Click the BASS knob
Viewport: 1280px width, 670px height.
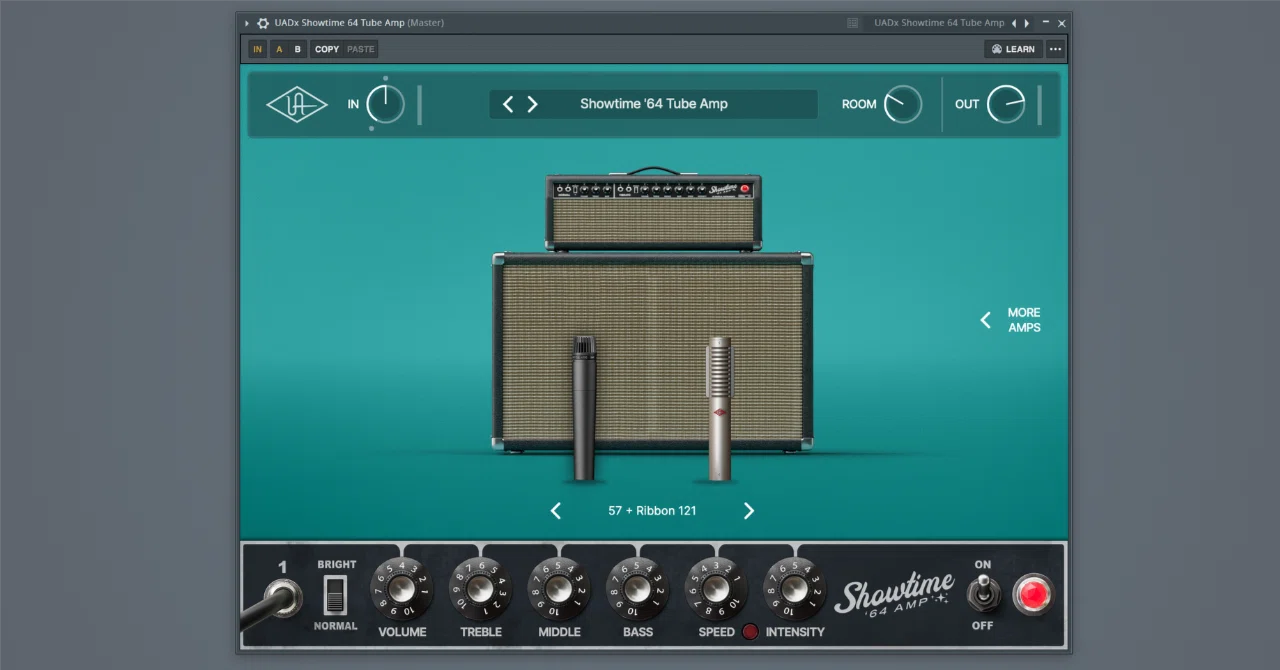click(x=638, y=589)
